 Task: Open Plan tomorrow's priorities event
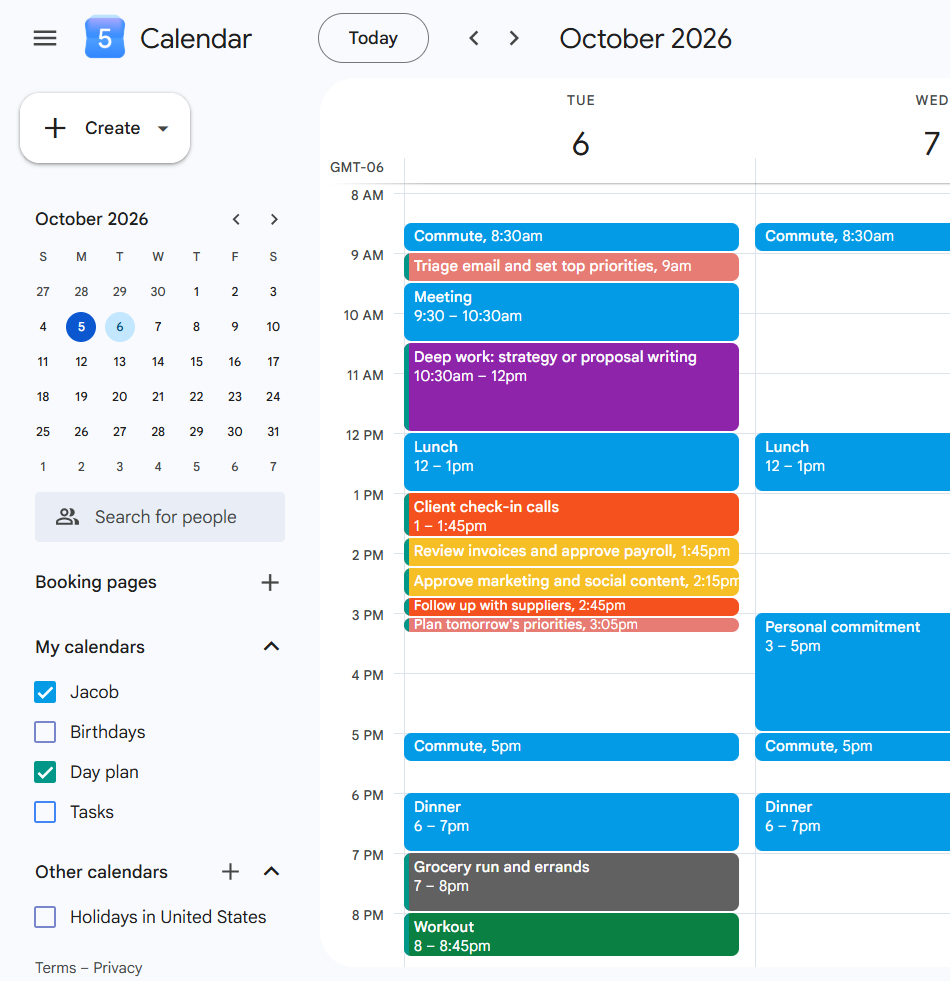(571, 625)
